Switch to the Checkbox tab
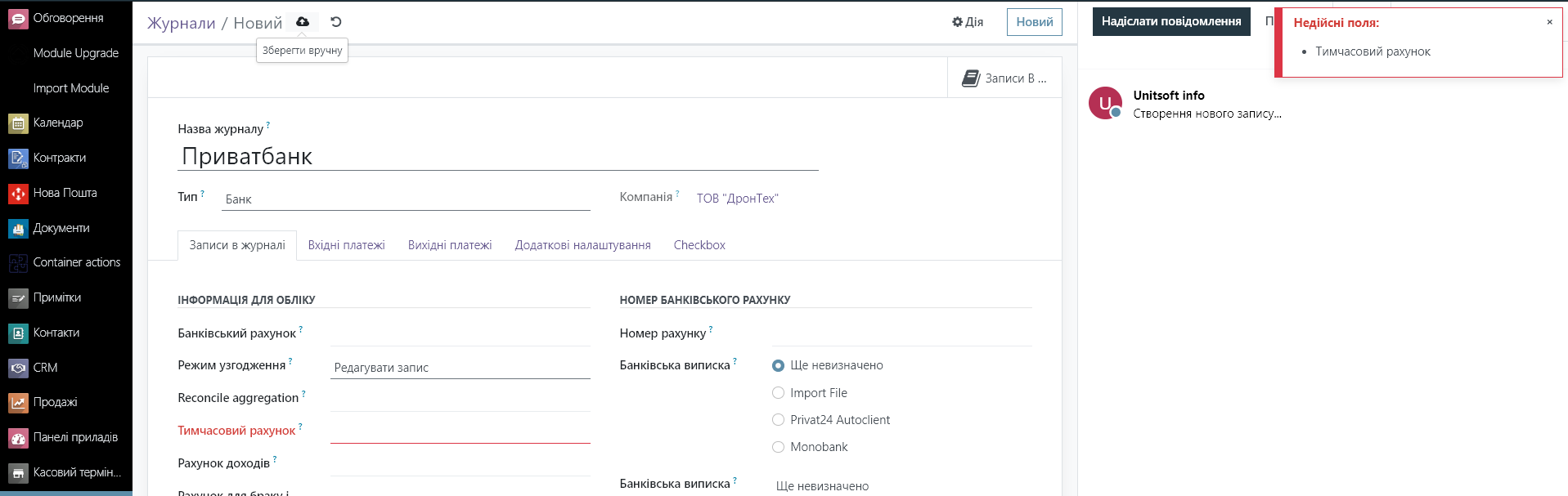Viewport: 1568px width, 496px height. tap(699, 245)
